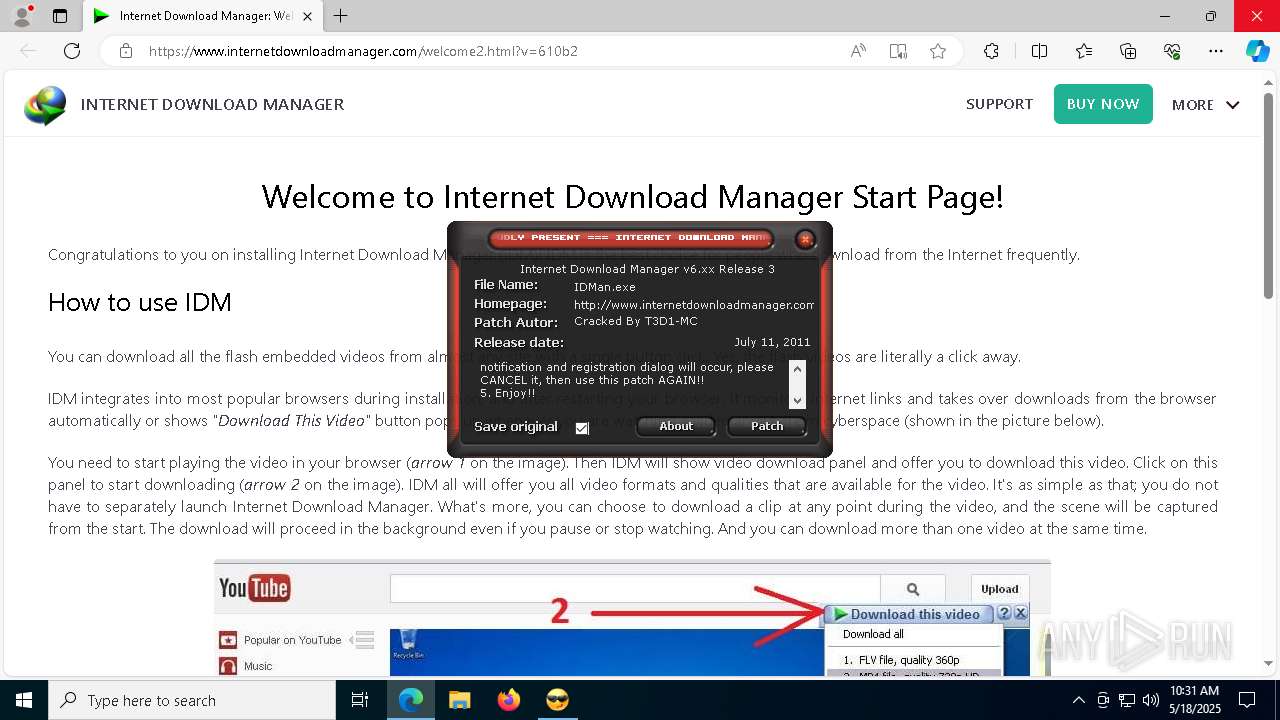Screen dimensions: 1280x720
Task: Open Microsoft Edge from taskbar
Action: 410,700
